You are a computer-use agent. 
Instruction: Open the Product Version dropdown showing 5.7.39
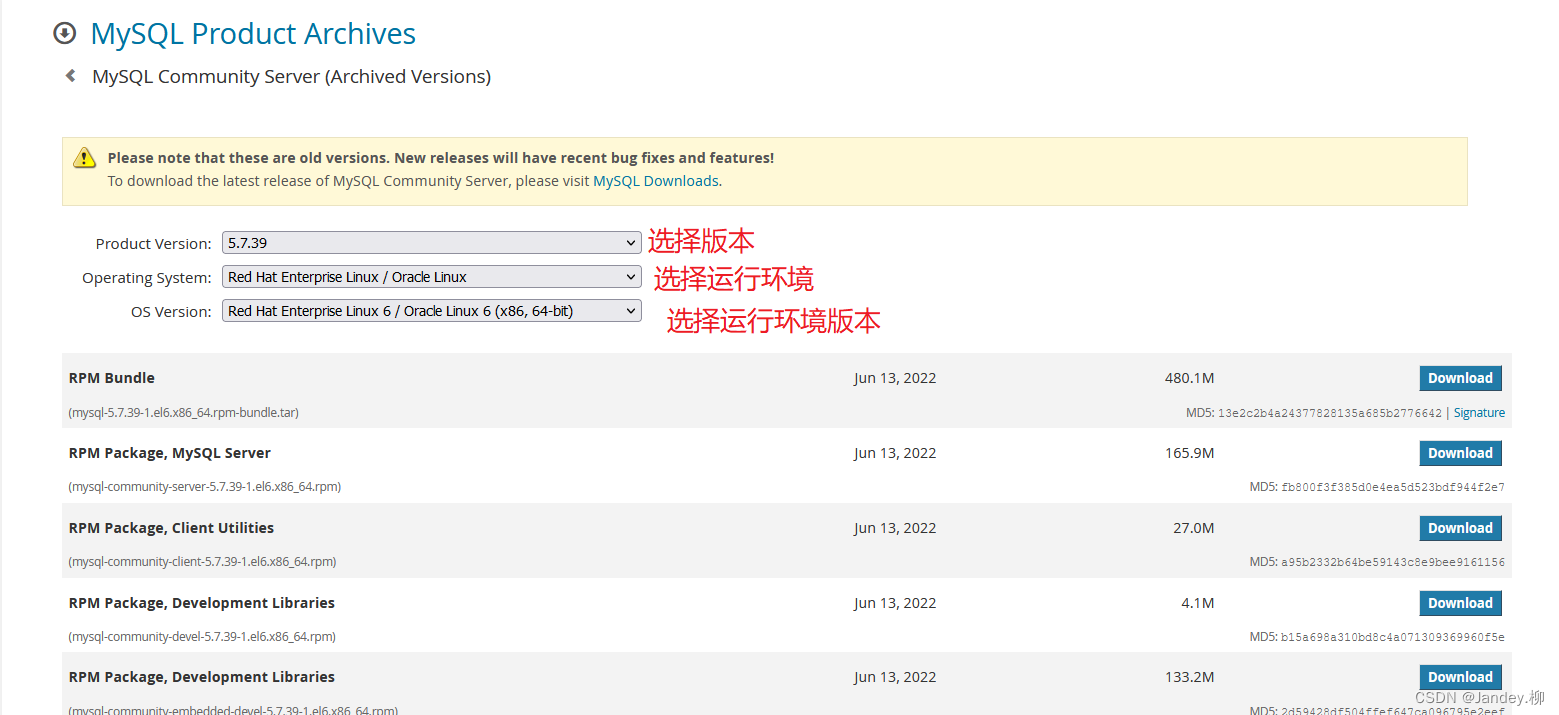431,243
